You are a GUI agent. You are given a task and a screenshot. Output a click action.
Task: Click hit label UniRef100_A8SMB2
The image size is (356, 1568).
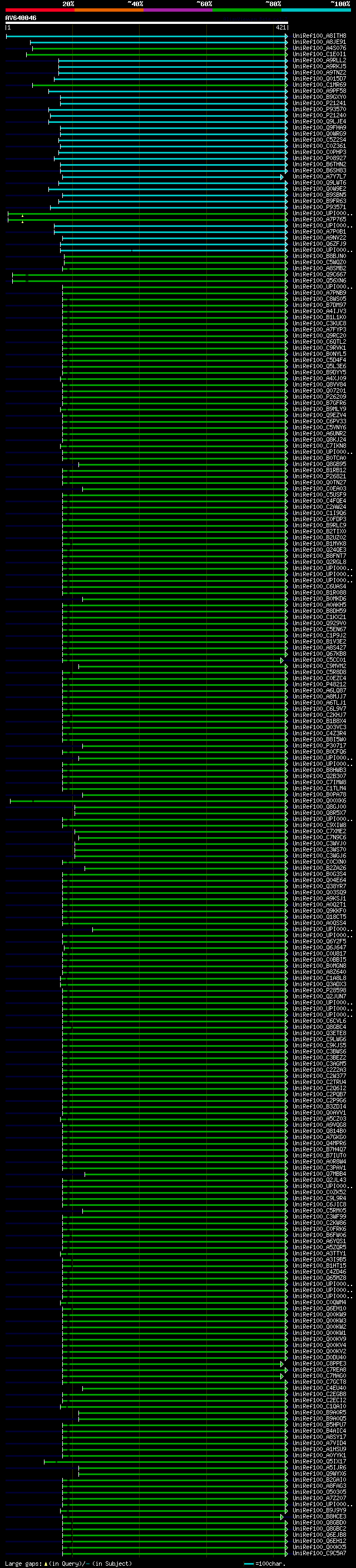pyautogui.click(x=319, y=269)
